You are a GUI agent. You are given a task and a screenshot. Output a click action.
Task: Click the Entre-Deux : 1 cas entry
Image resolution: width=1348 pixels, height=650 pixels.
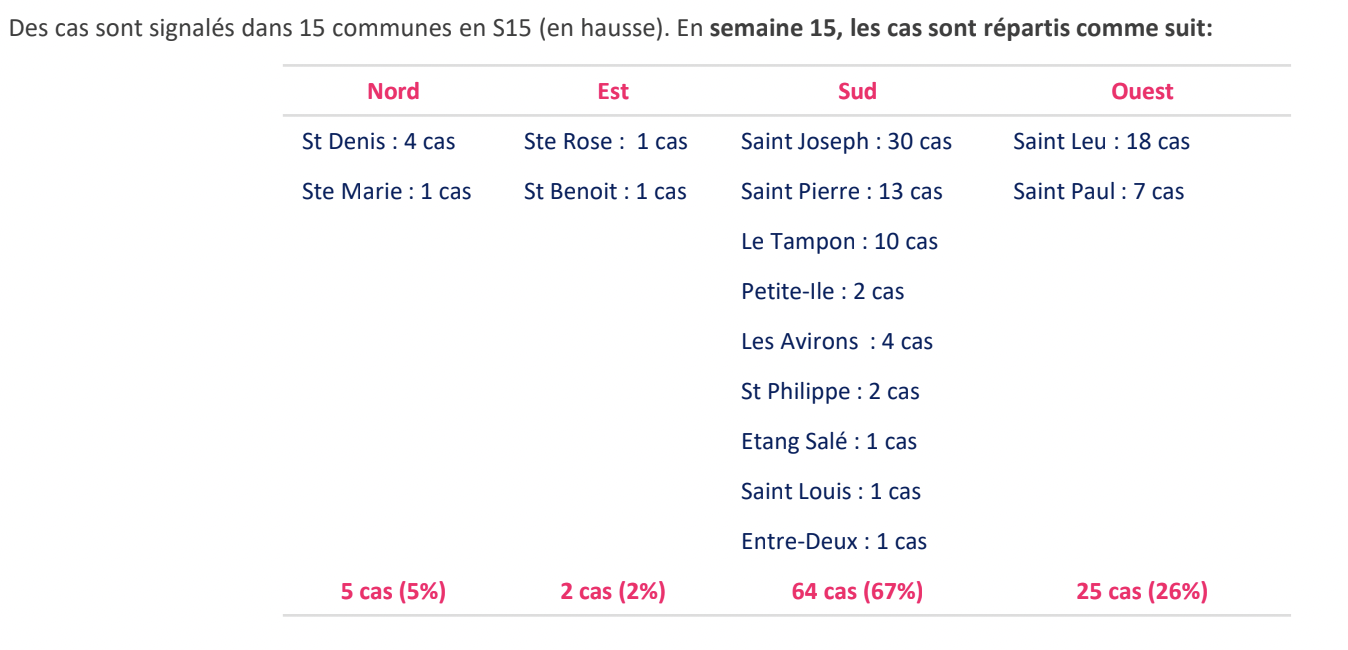point(833,542)
